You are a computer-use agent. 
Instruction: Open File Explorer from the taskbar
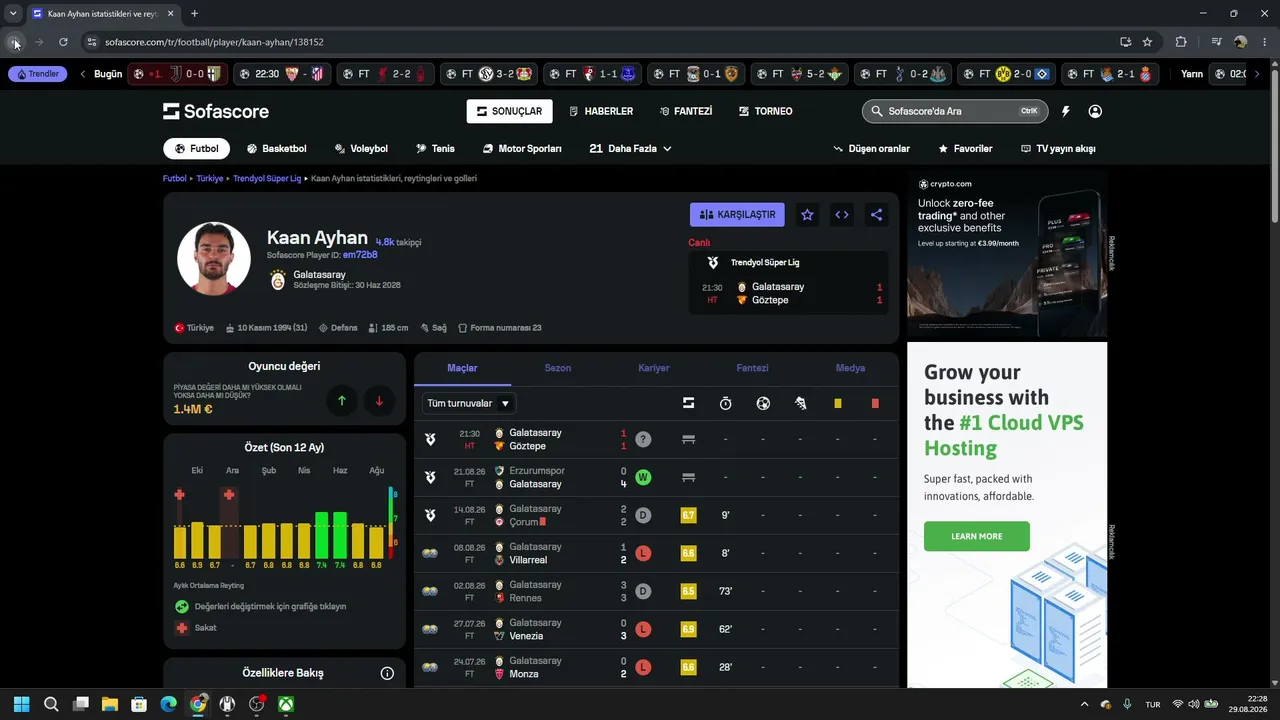(x=110, y=704)
